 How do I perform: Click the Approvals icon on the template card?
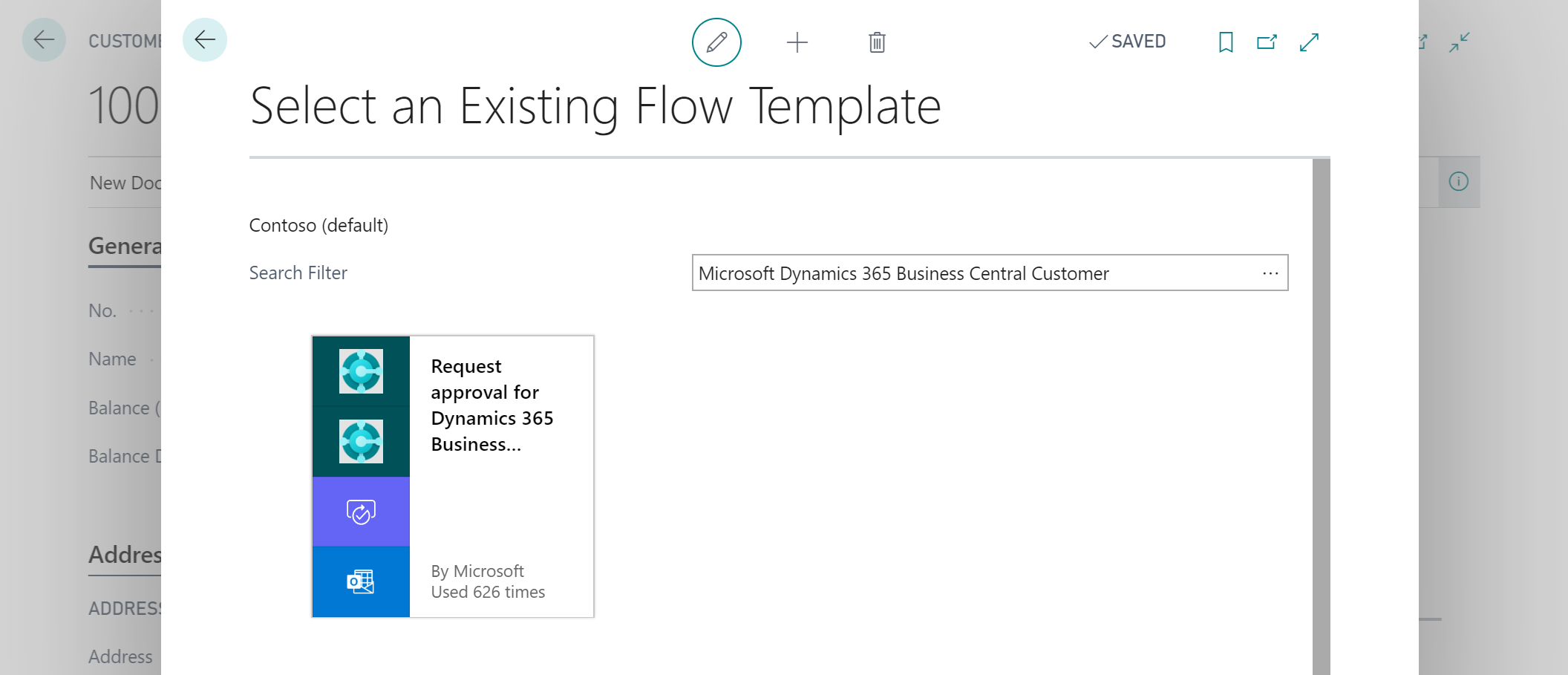click(x=361, y=512)
